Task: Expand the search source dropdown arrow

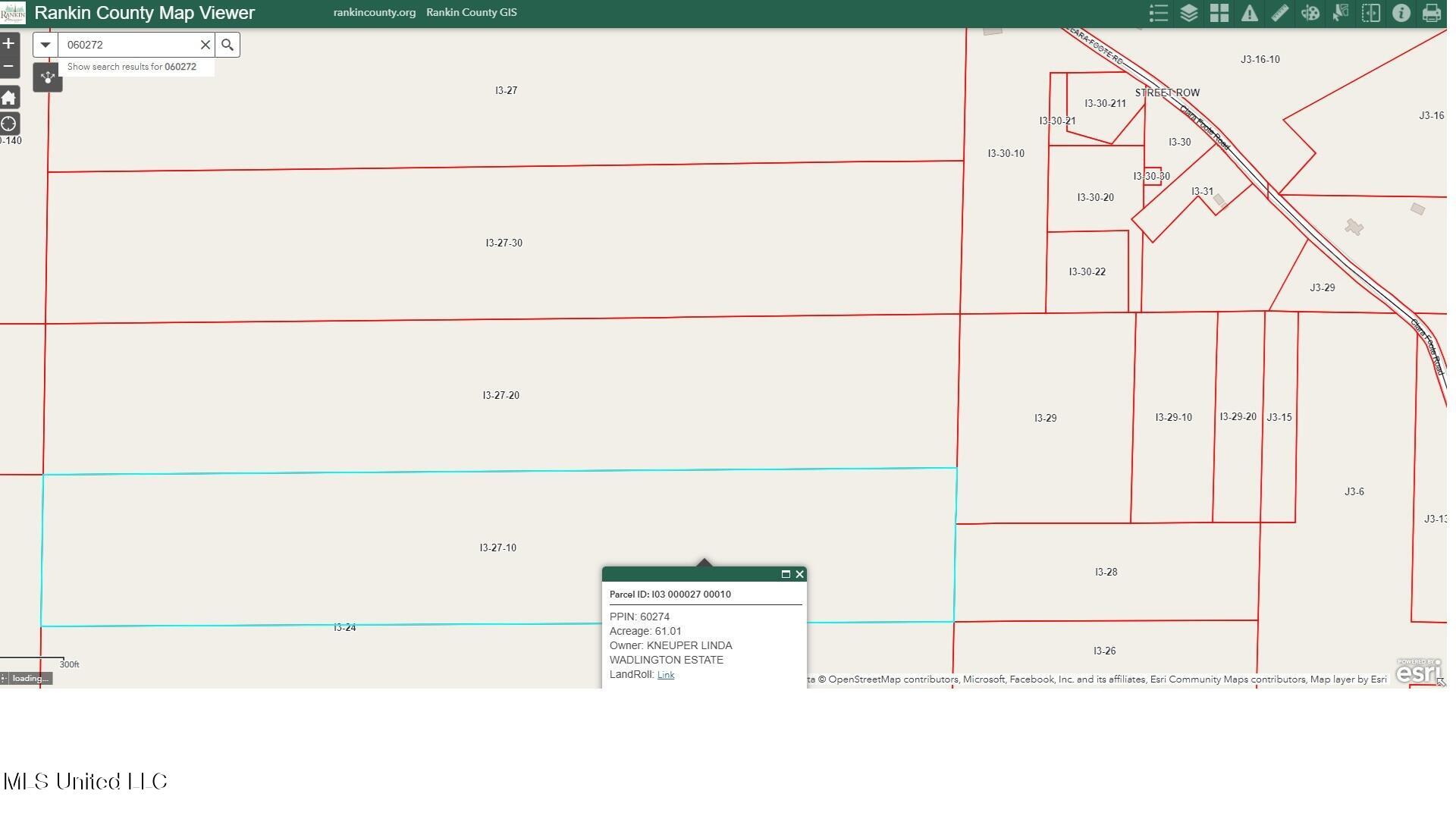Action: tap(45, 45)
